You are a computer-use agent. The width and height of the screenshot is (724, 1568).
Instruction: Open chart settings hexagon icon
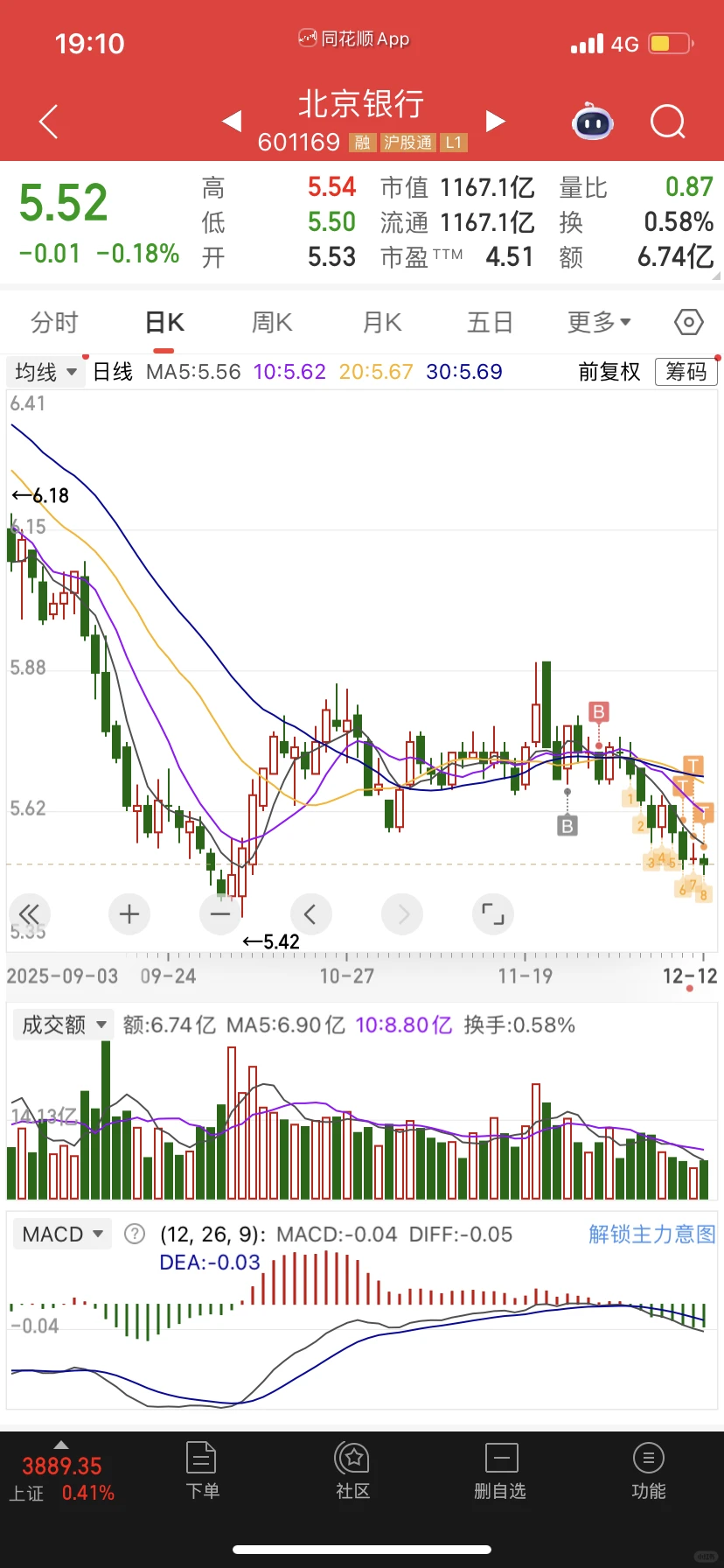[x=689, y=322]
